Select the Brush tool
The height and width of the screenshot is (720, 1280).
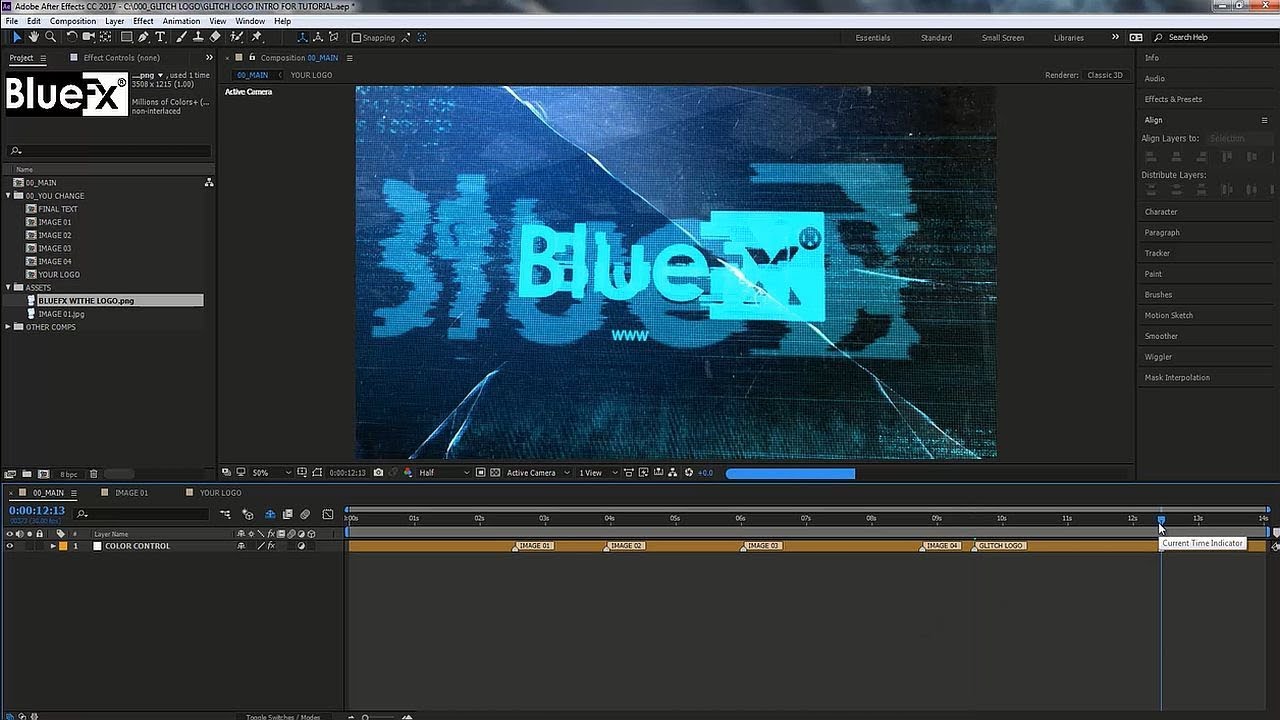[181, 37]
